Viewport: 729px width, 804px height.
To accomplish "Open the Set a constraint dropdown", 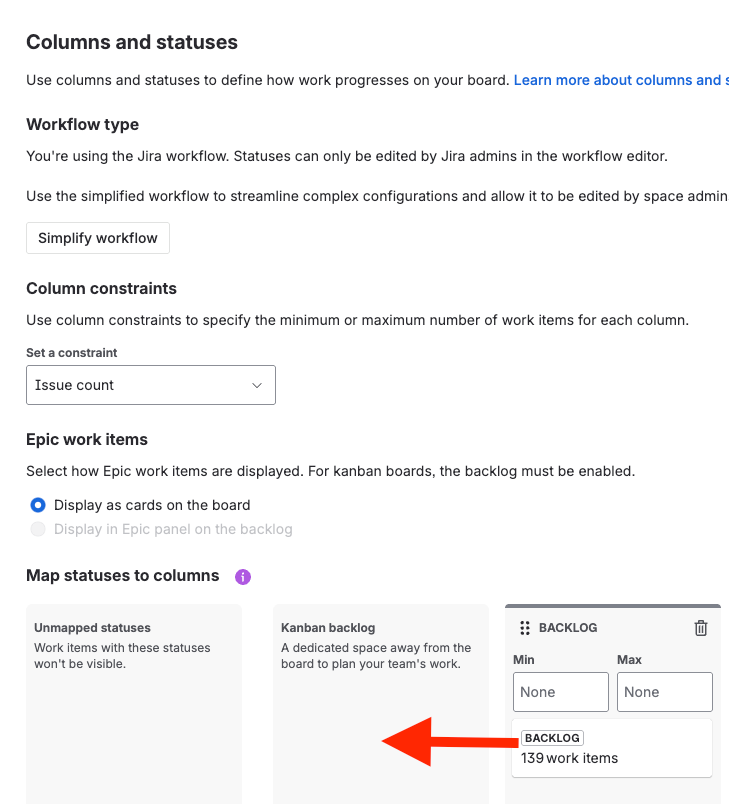I will click(151, 385).
